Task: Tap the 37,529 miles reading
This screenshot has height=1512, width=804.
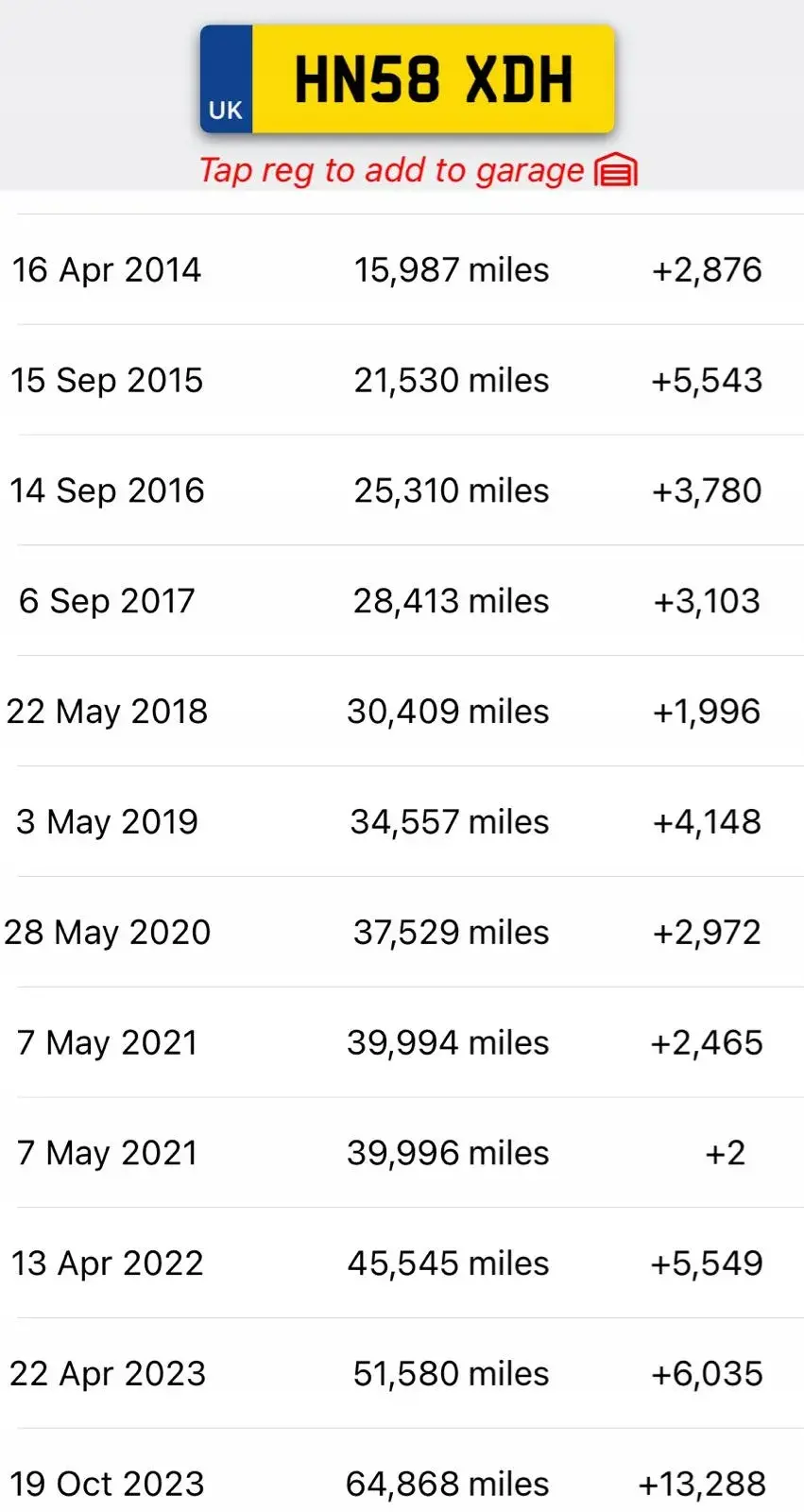Action: tap(451, 933)
